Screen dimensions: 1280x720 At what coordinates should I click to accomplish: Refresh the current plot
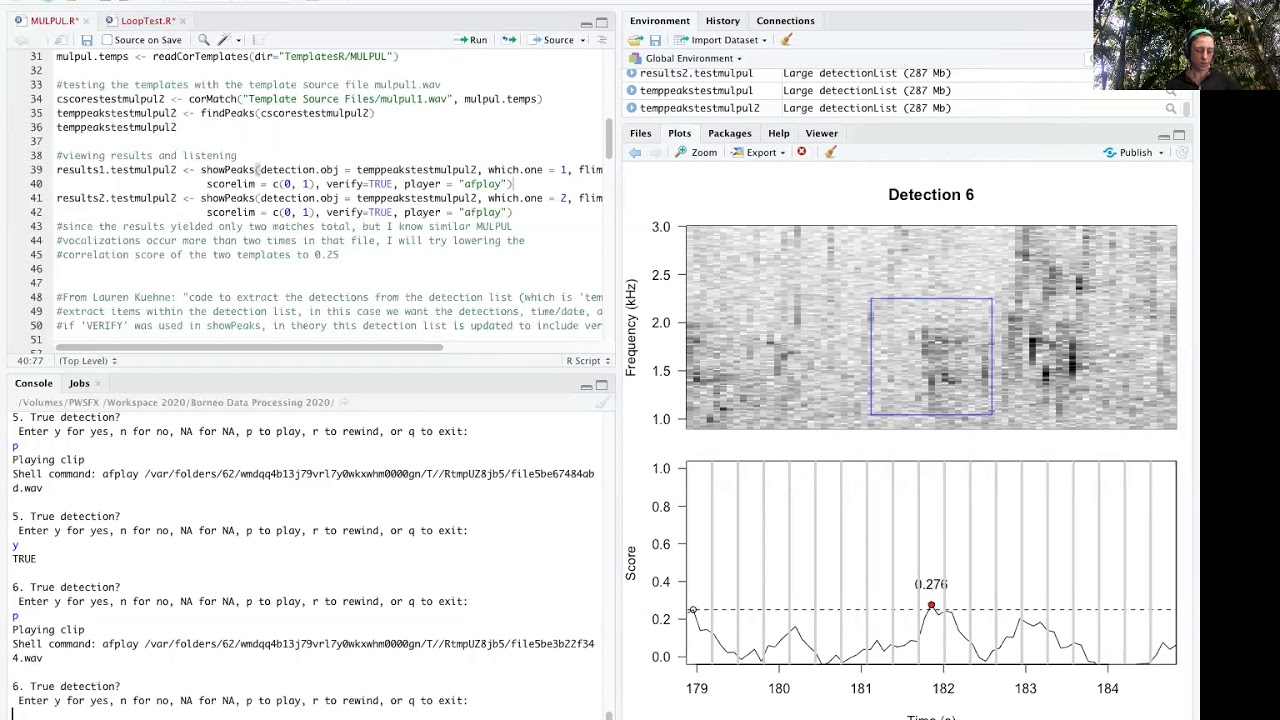tap(1182, 152)
